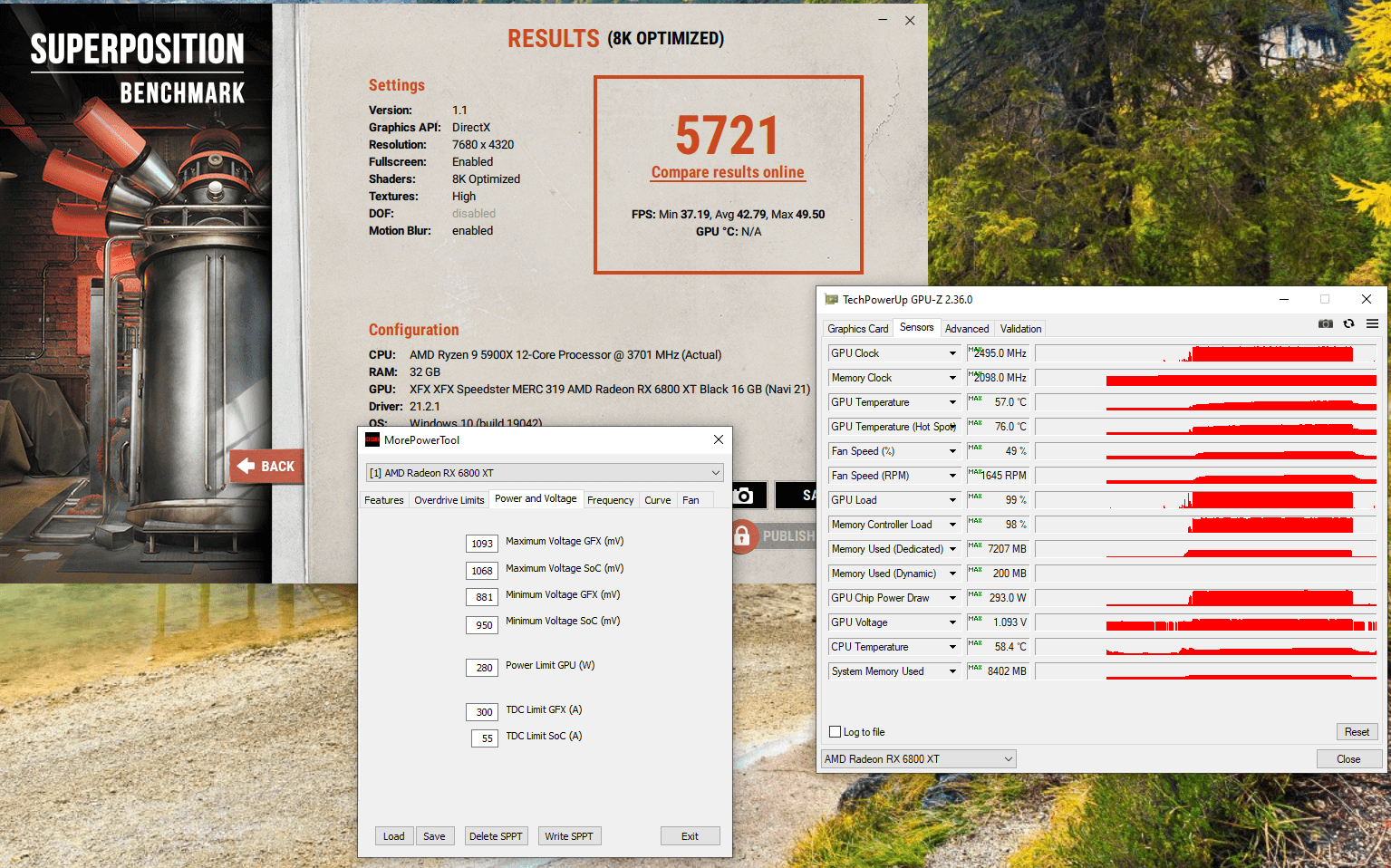Click the GPU-Z app icon in title bar
The height and width of the screenshot is (868, 1391).
[x=831, y=300]
